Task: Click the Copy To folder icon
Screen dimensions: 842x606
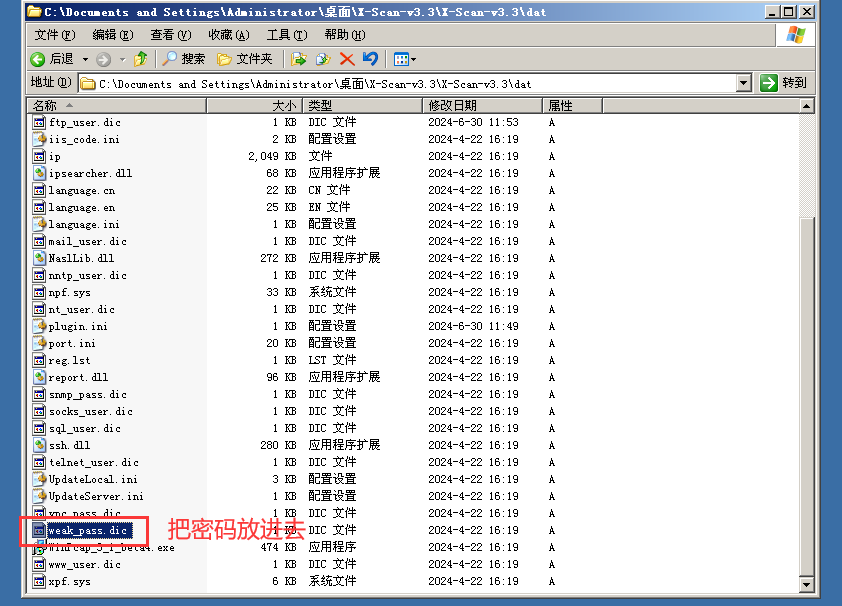Action: pos(323,59)
